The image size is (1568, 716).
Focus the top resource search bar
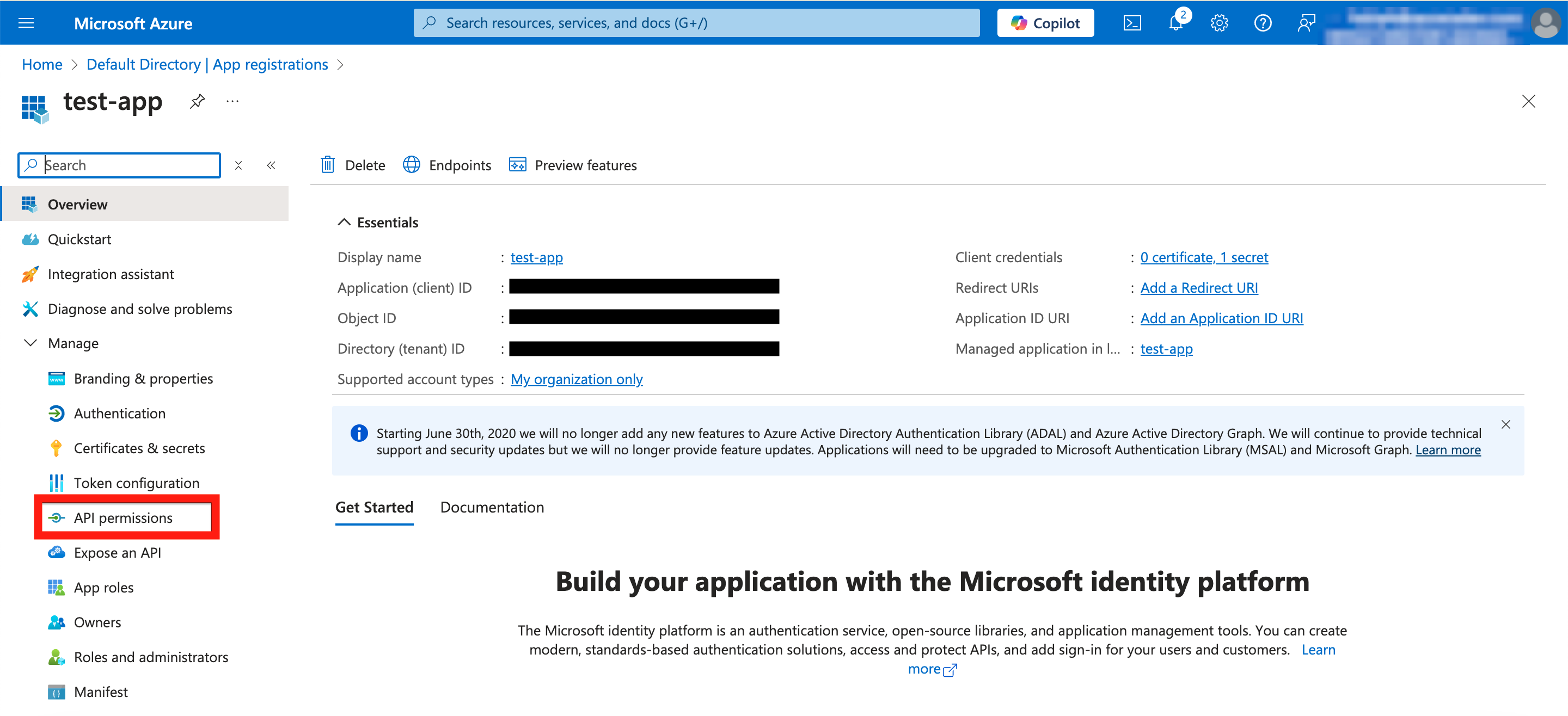click(696, 23)
